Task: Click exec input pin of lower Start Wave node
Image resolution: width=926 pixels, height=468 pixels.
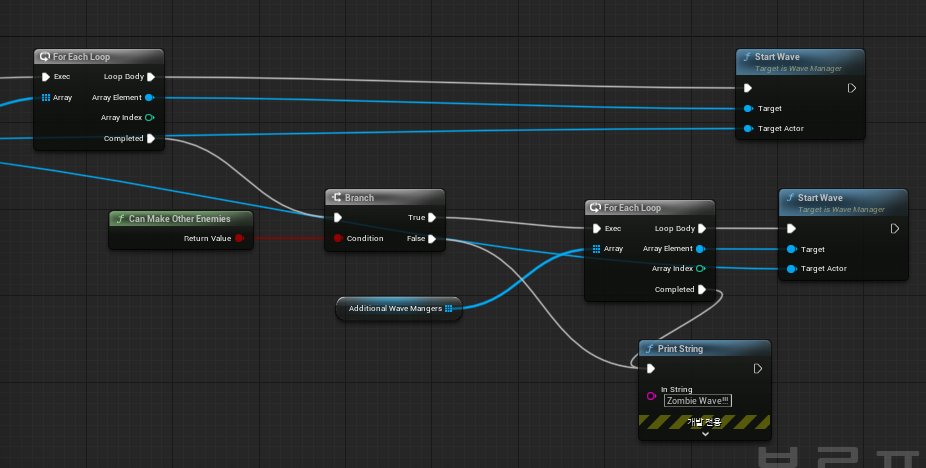Action: 791,229
